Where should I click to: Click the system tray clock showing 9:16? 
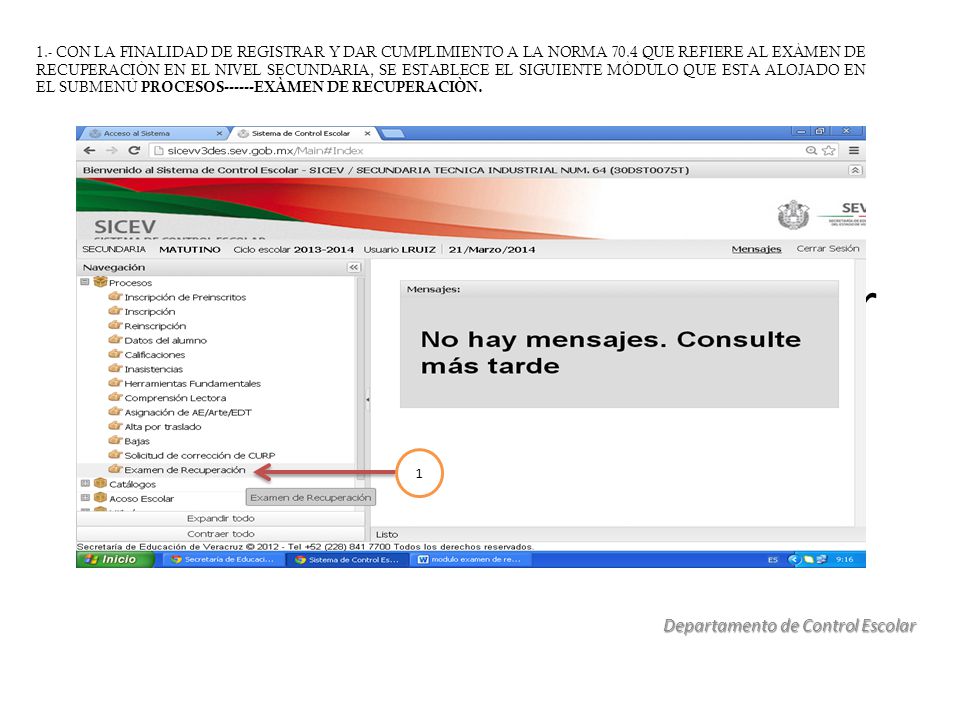tap(844, 560)
